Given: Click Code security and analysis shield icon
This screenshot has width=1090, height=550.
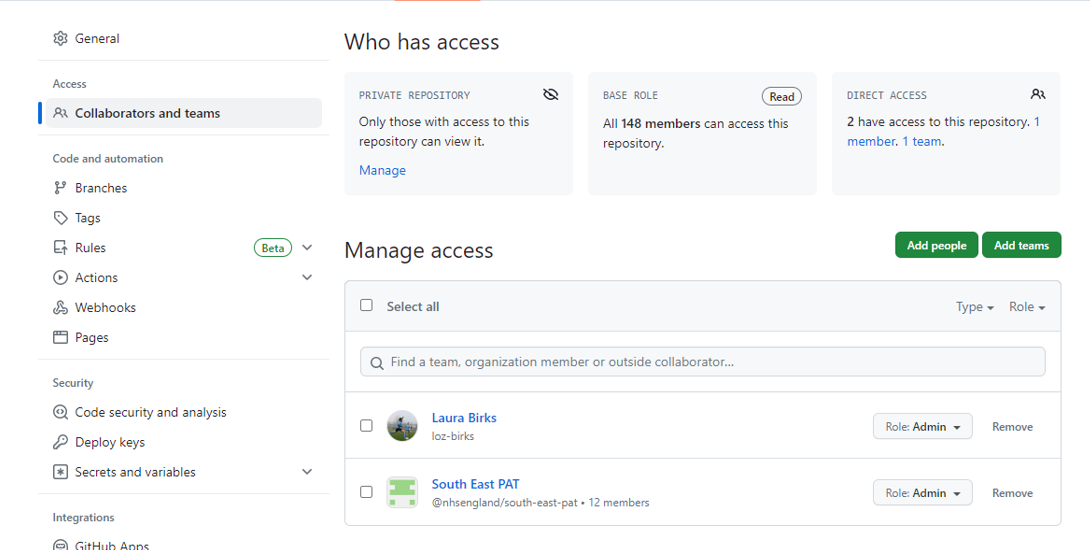Looking at the screenshot, I should 60,412.
